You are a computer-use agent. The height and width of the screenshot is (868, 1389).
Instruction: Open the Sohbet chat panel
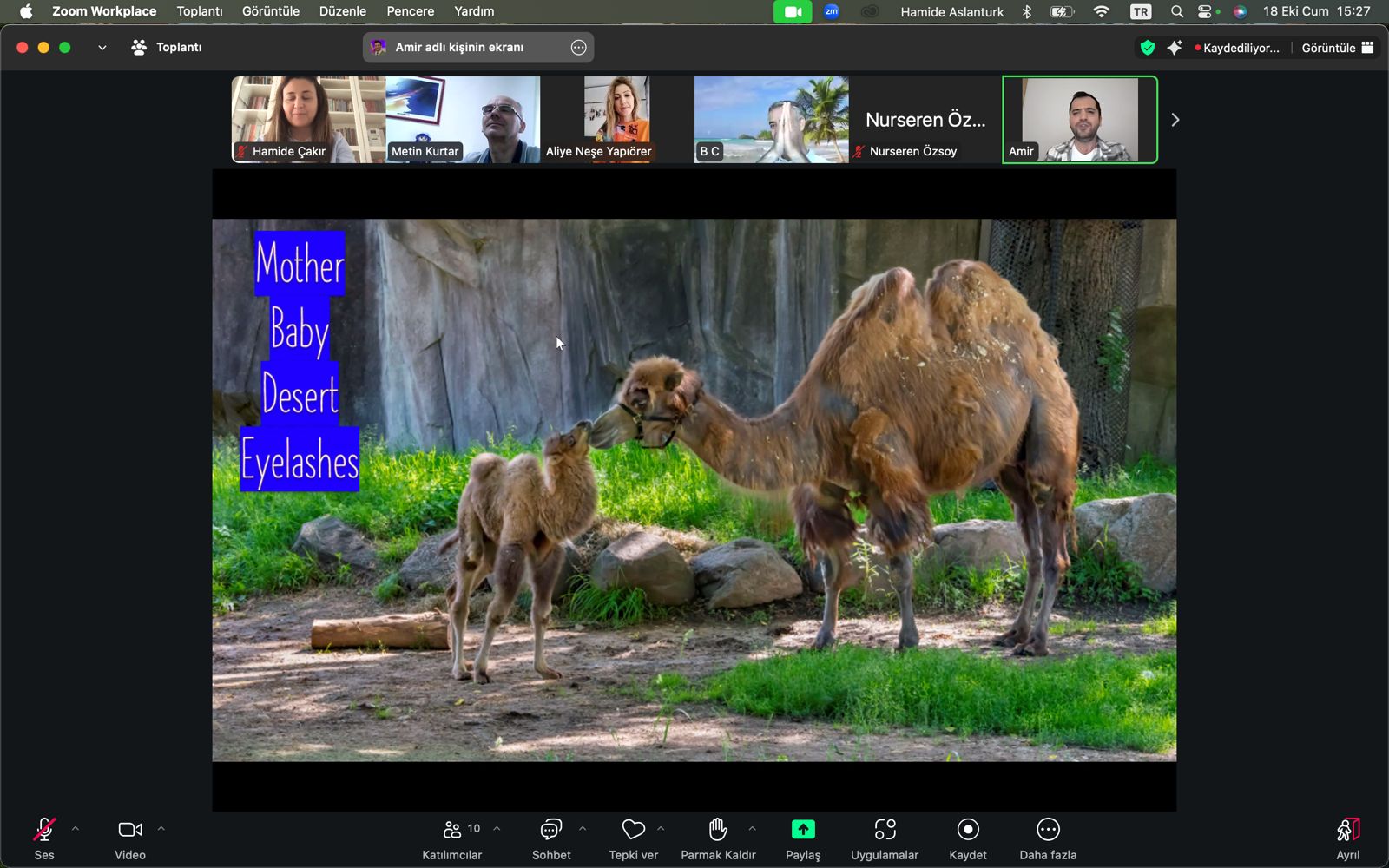pyautogui.click(x=550, y=831)
